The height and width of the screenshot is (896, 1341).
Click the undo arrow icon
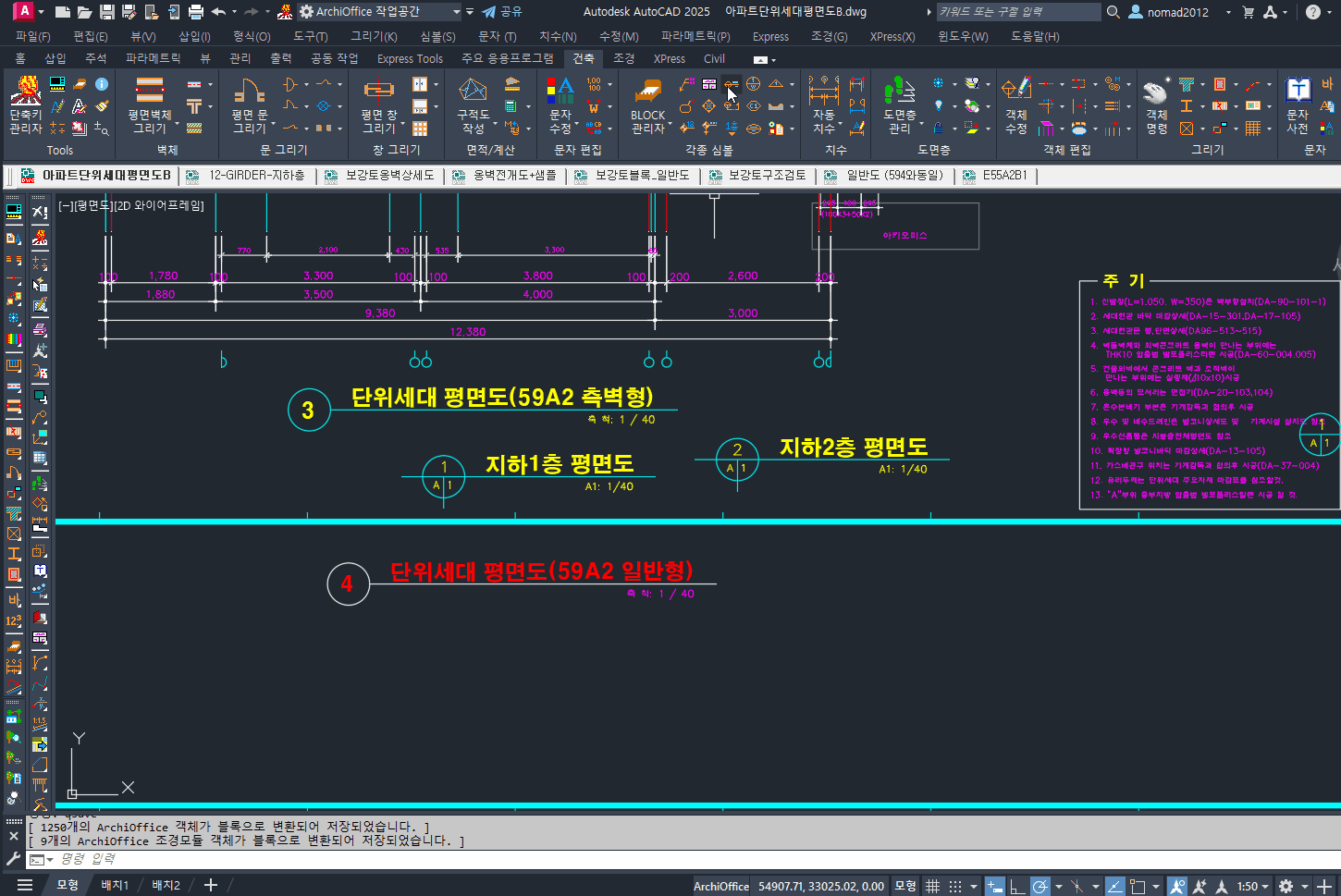218,12
